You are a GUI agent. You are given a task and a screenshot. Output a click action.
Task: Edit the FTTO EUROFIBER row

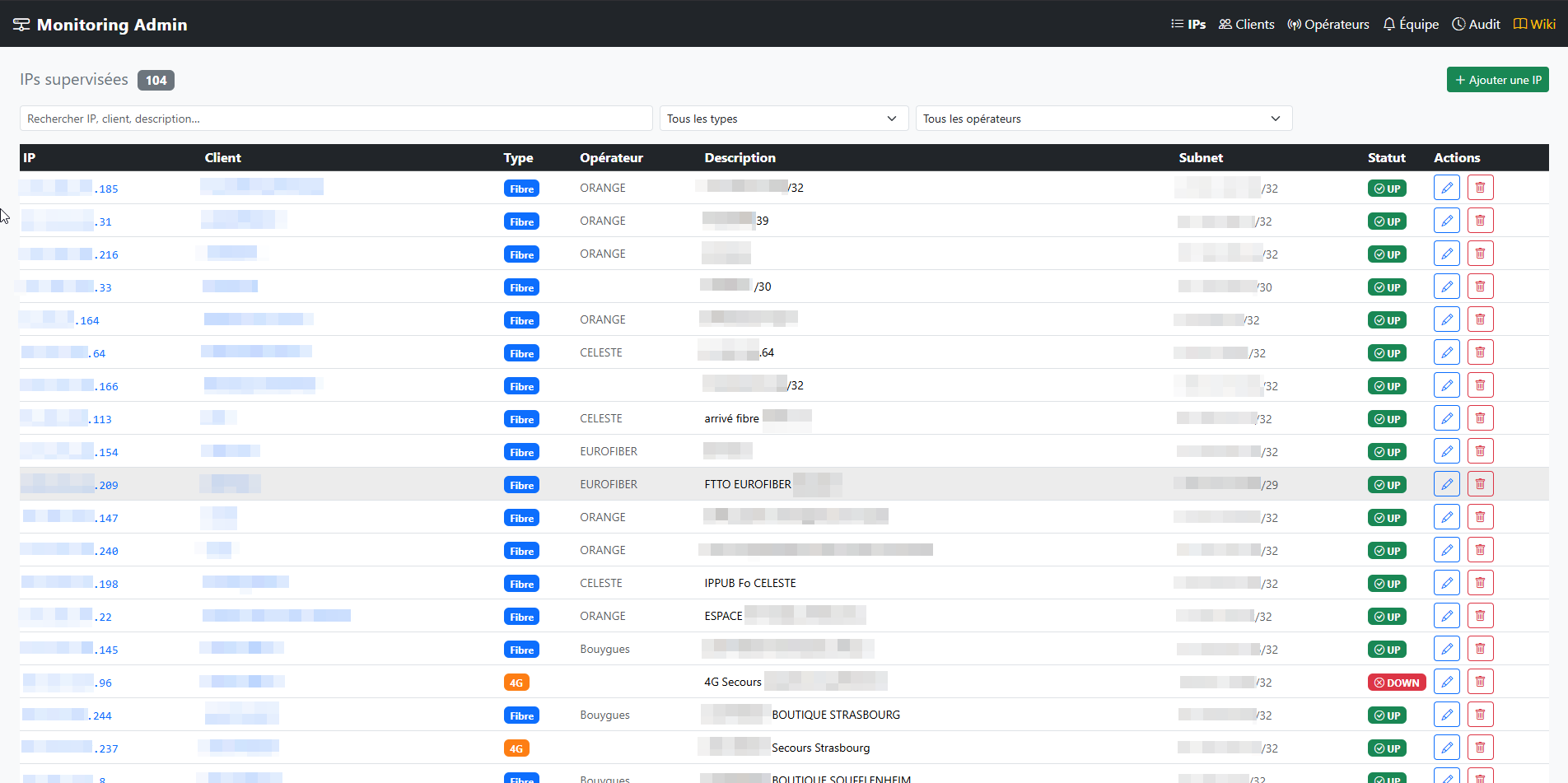pos(1446,484)
